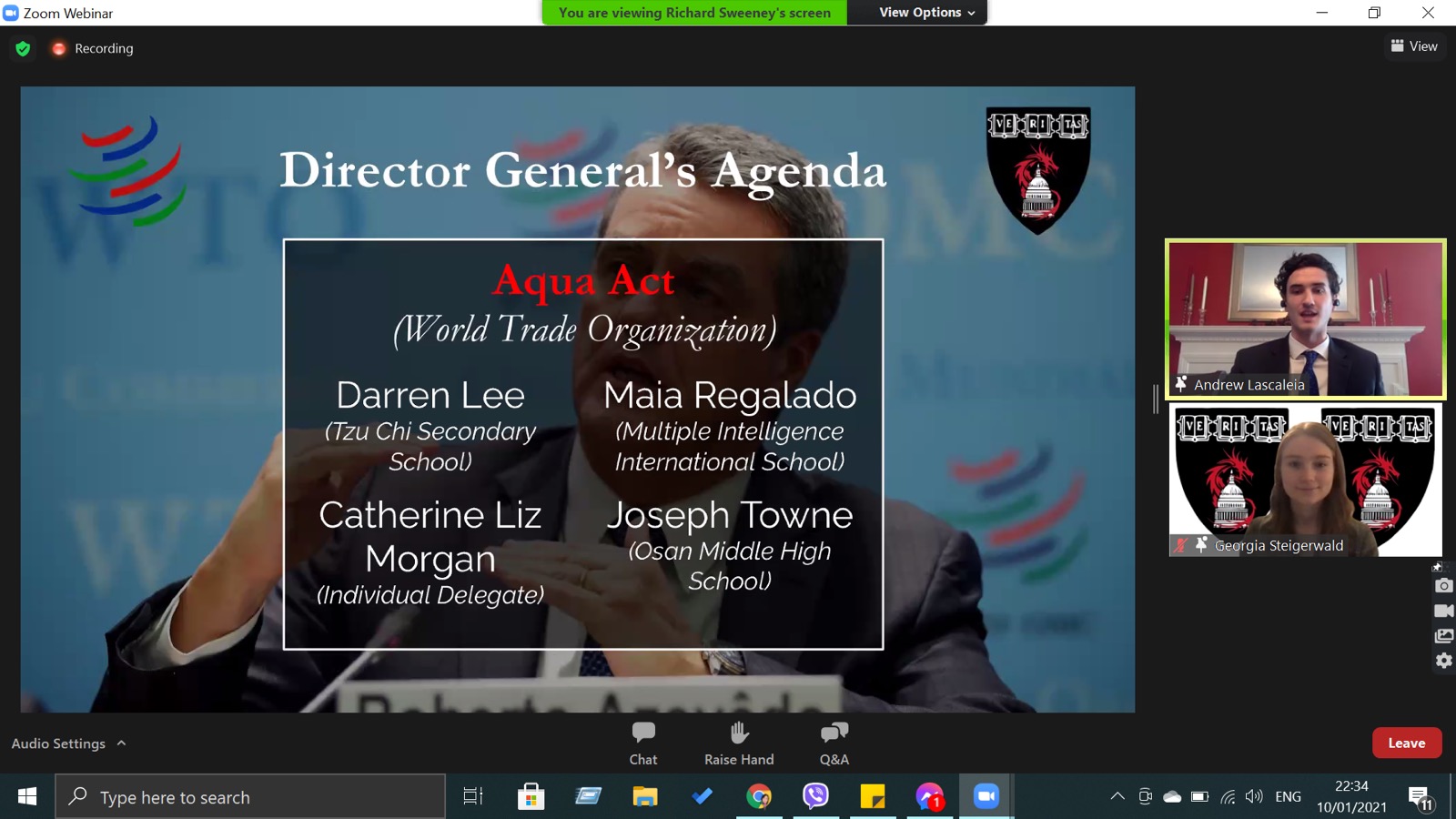Click the Windows taskbar search box

250,797
